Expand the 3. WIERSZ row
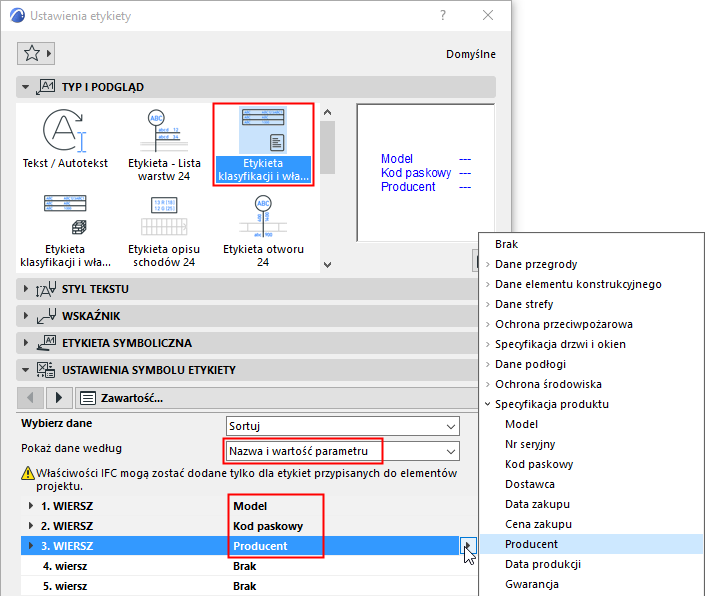 [x=31, y=546]
